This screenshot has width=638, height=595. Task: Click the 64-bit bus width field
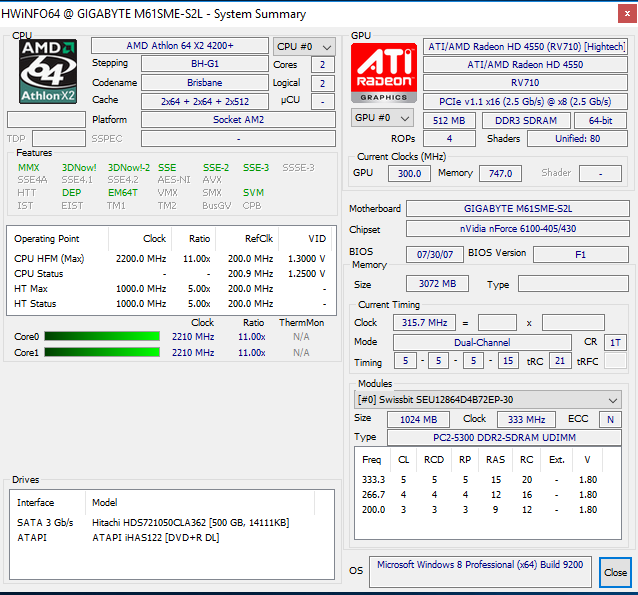(601, 120)
